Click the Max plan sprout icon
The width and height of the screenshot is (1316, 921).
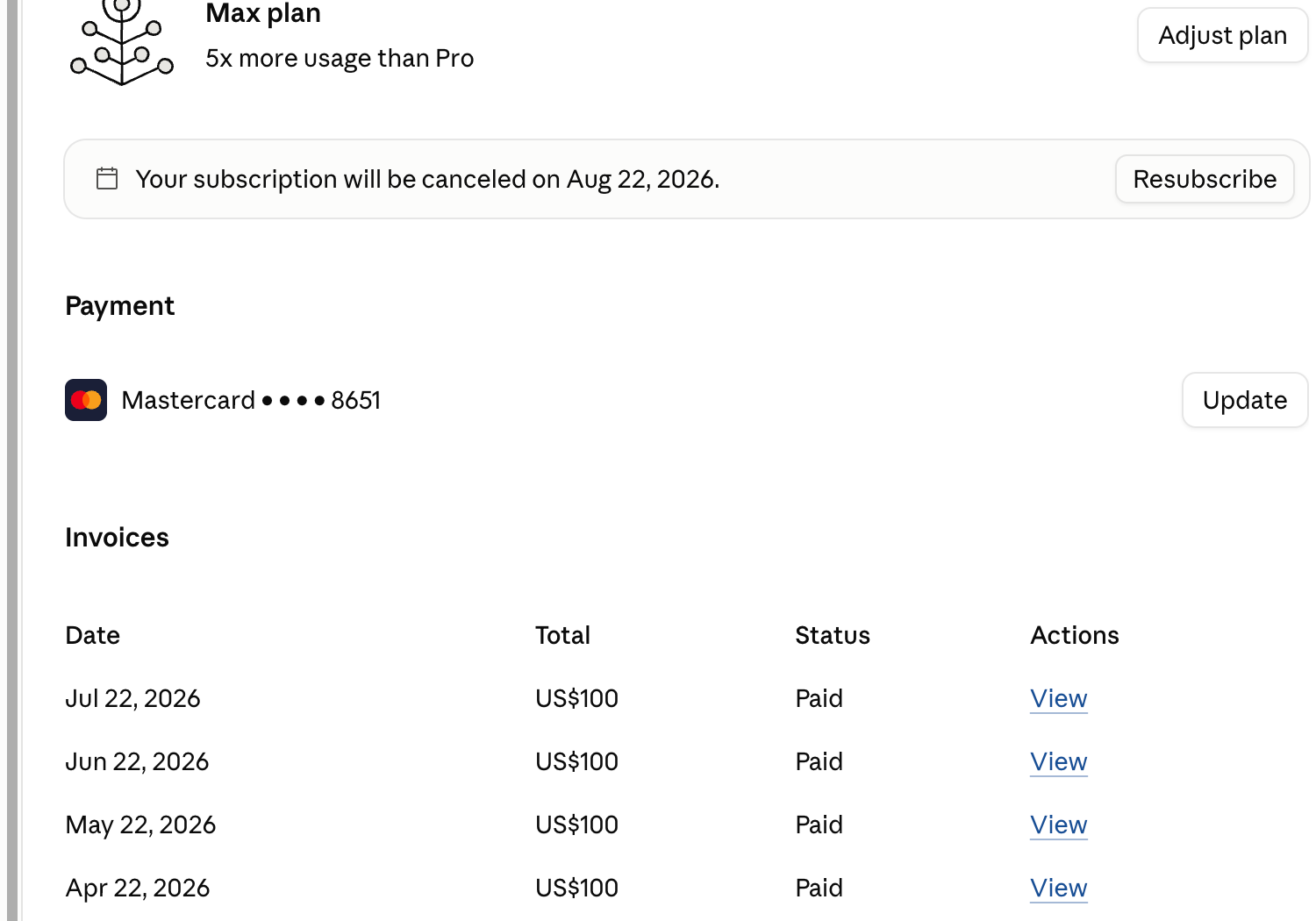pos(122,42)
